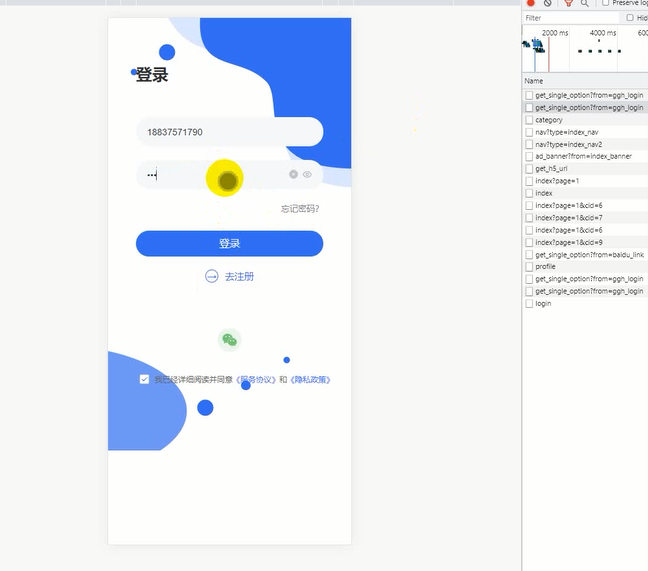This screenshot has width=648, height=571.
Task: Enable the Preserve log checkbox
Action: tap(605, 3)
